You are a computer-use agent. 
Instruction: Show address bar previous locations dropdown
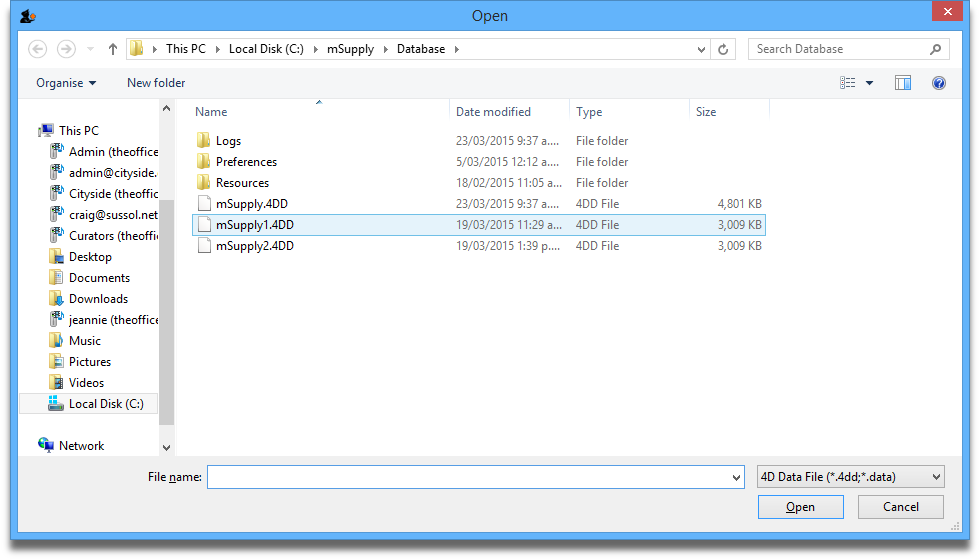pos(700,49)
